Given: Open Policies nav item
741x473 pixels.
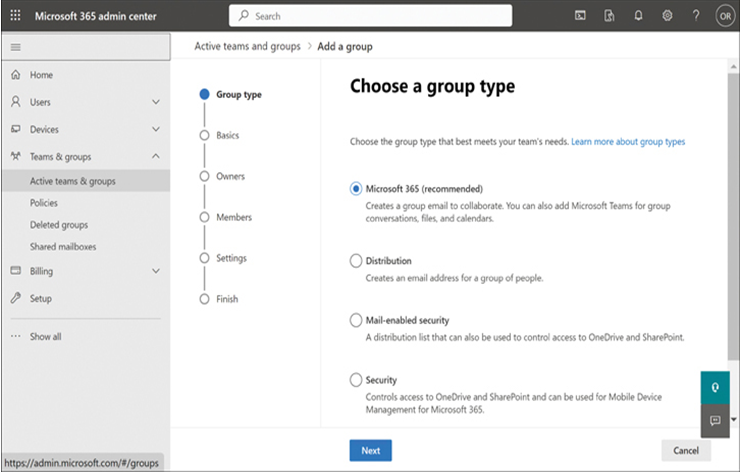Looking at the screenshot, I should 86,203.
